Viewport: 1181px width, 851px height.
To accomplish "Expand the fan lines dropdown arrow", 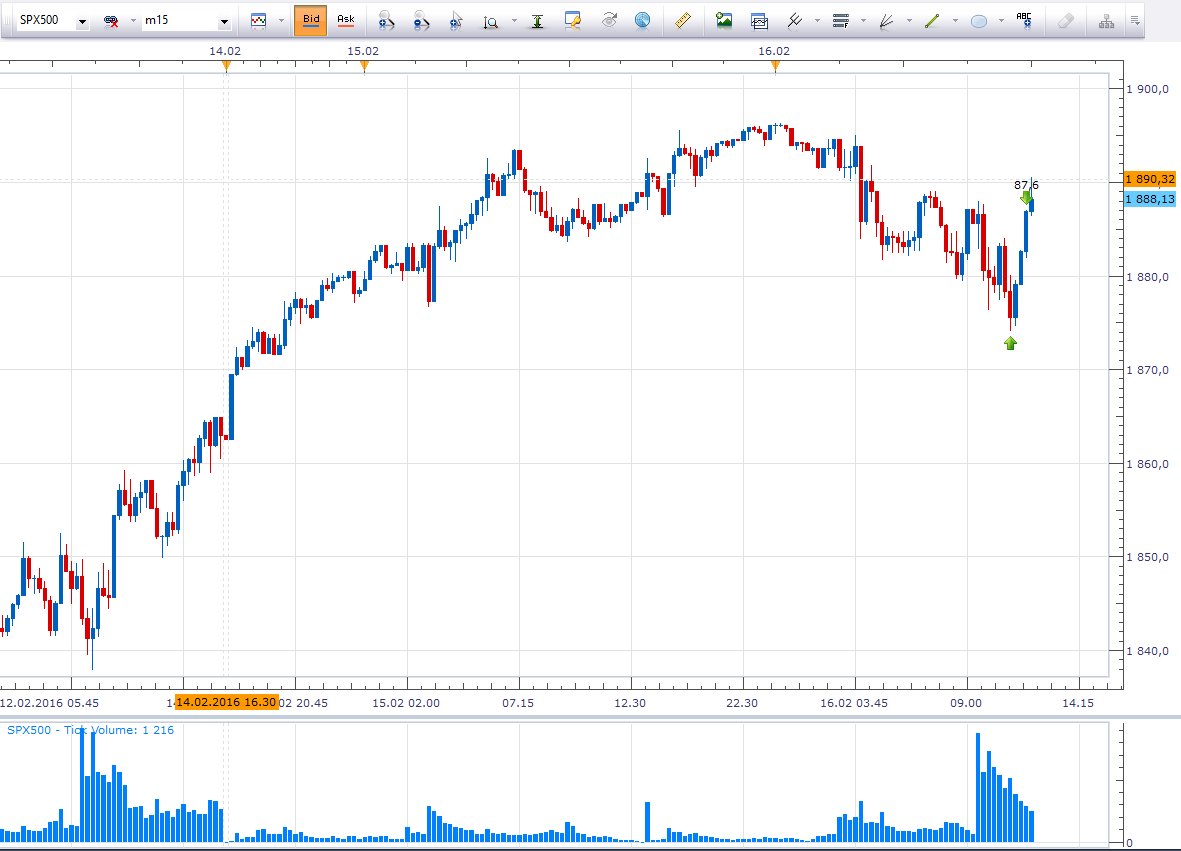I will coord(909,21).
